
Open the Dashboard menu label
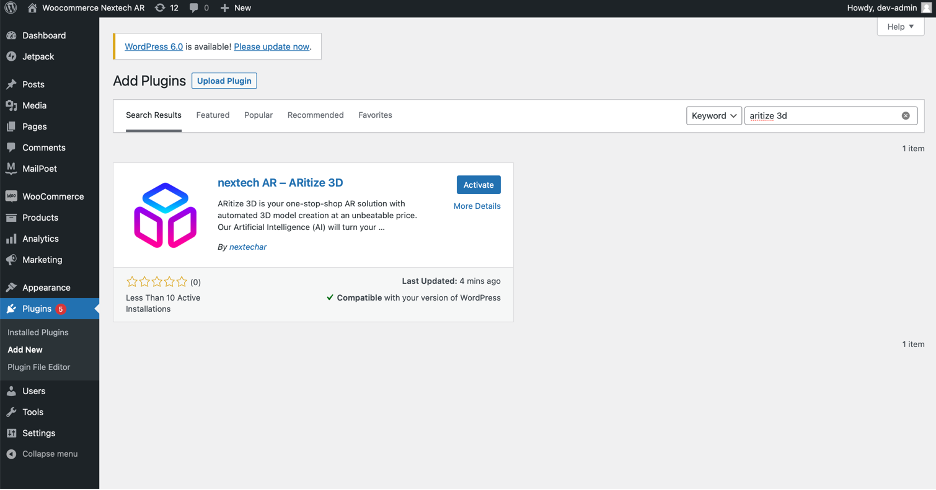point(44,35)
